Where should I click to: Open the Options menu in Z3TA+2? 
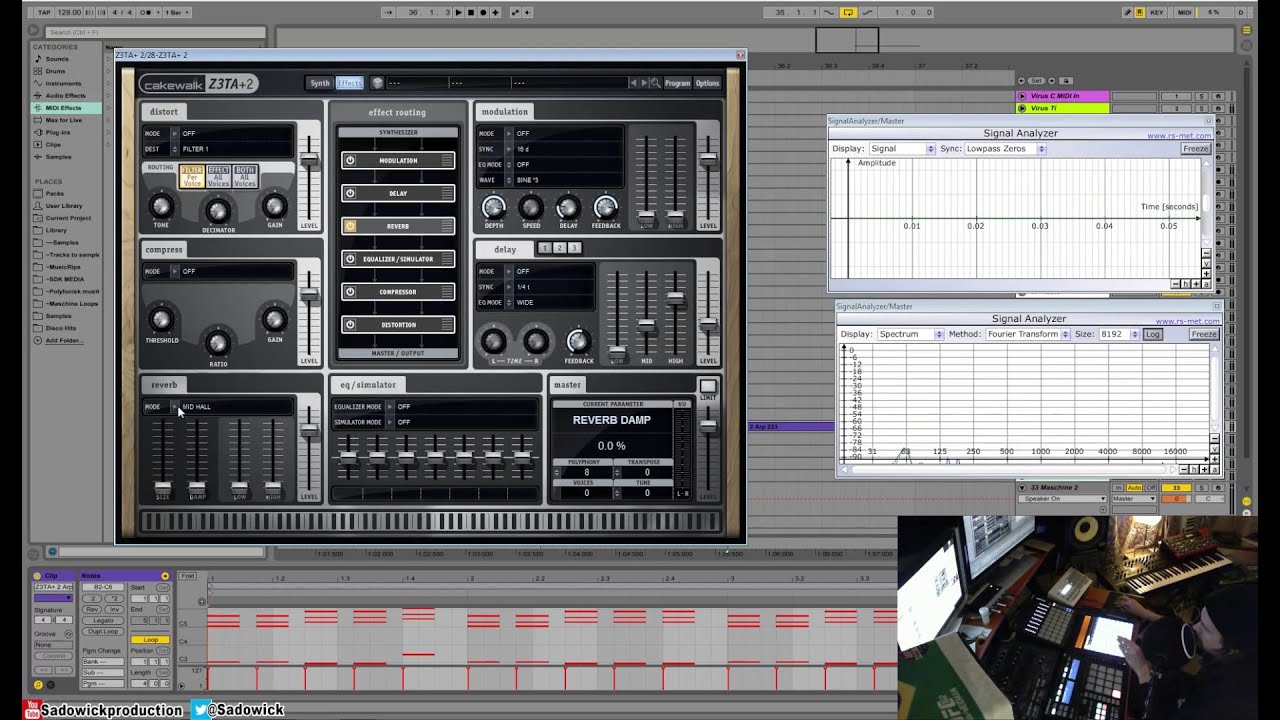(707, 83)
